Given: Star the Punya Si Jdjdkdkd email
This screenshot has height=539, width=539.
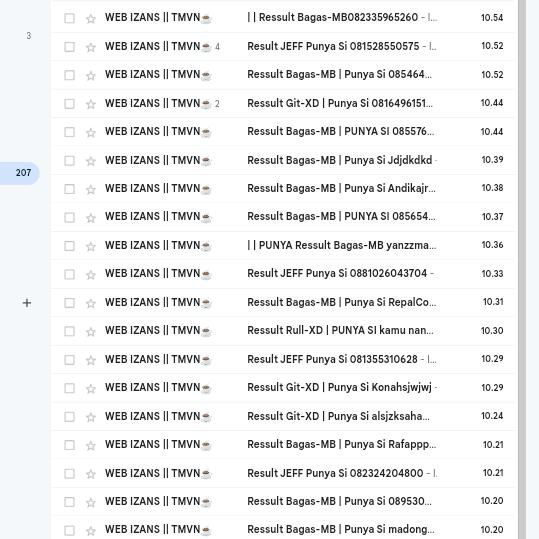Looking at the screenshot, I should pos(91,161).
